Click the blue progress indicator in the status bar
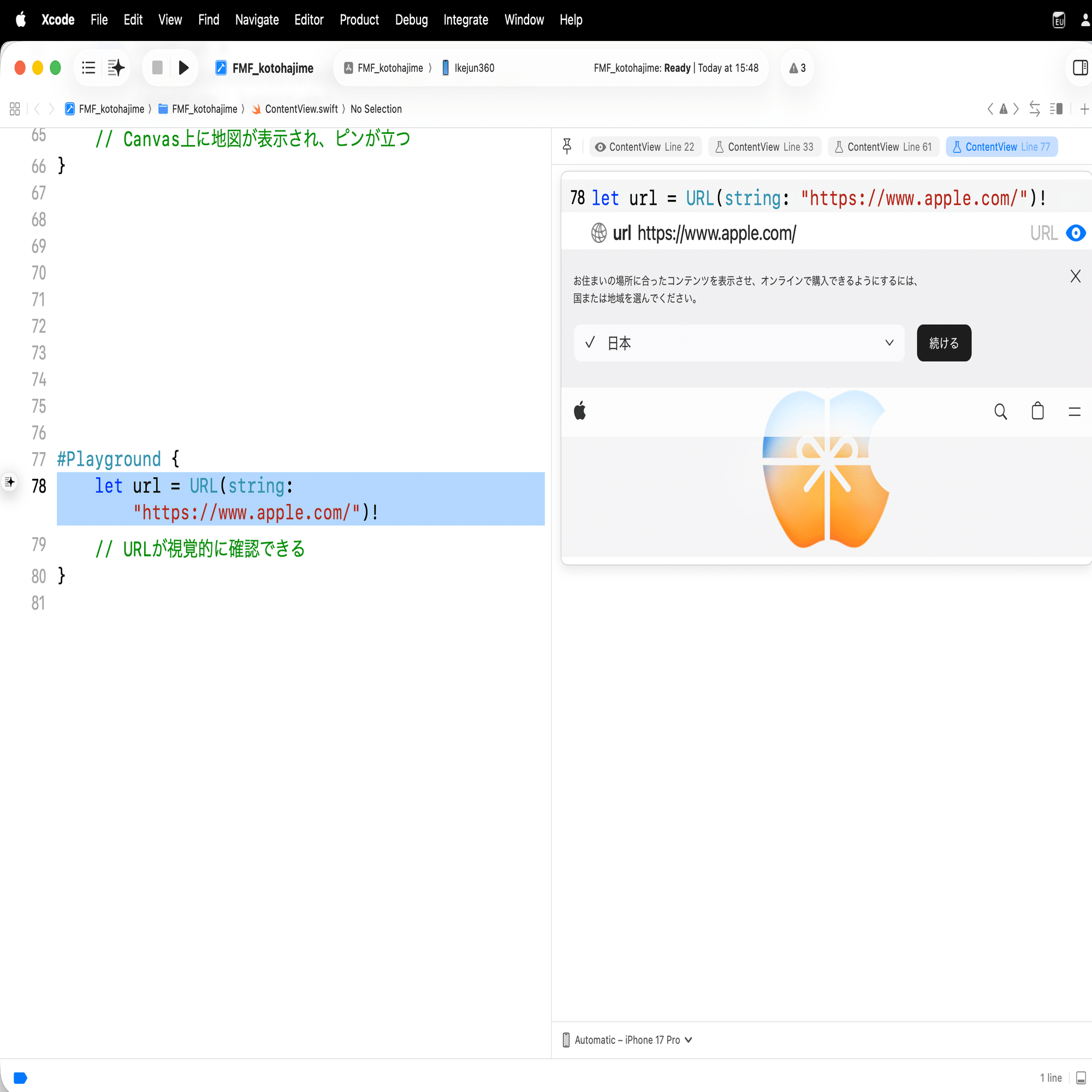1092x1092 pixels. click(20, 1078)
